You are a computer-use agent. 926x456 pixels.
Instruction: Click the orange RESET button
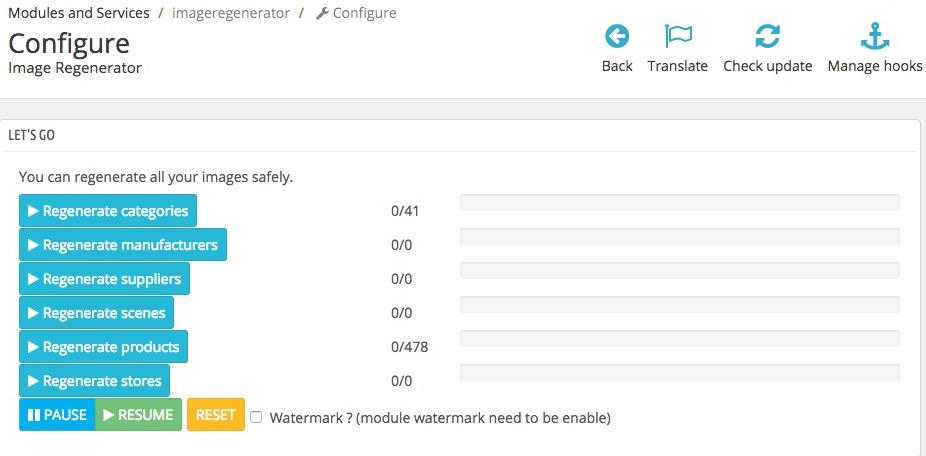pos(216,415)
